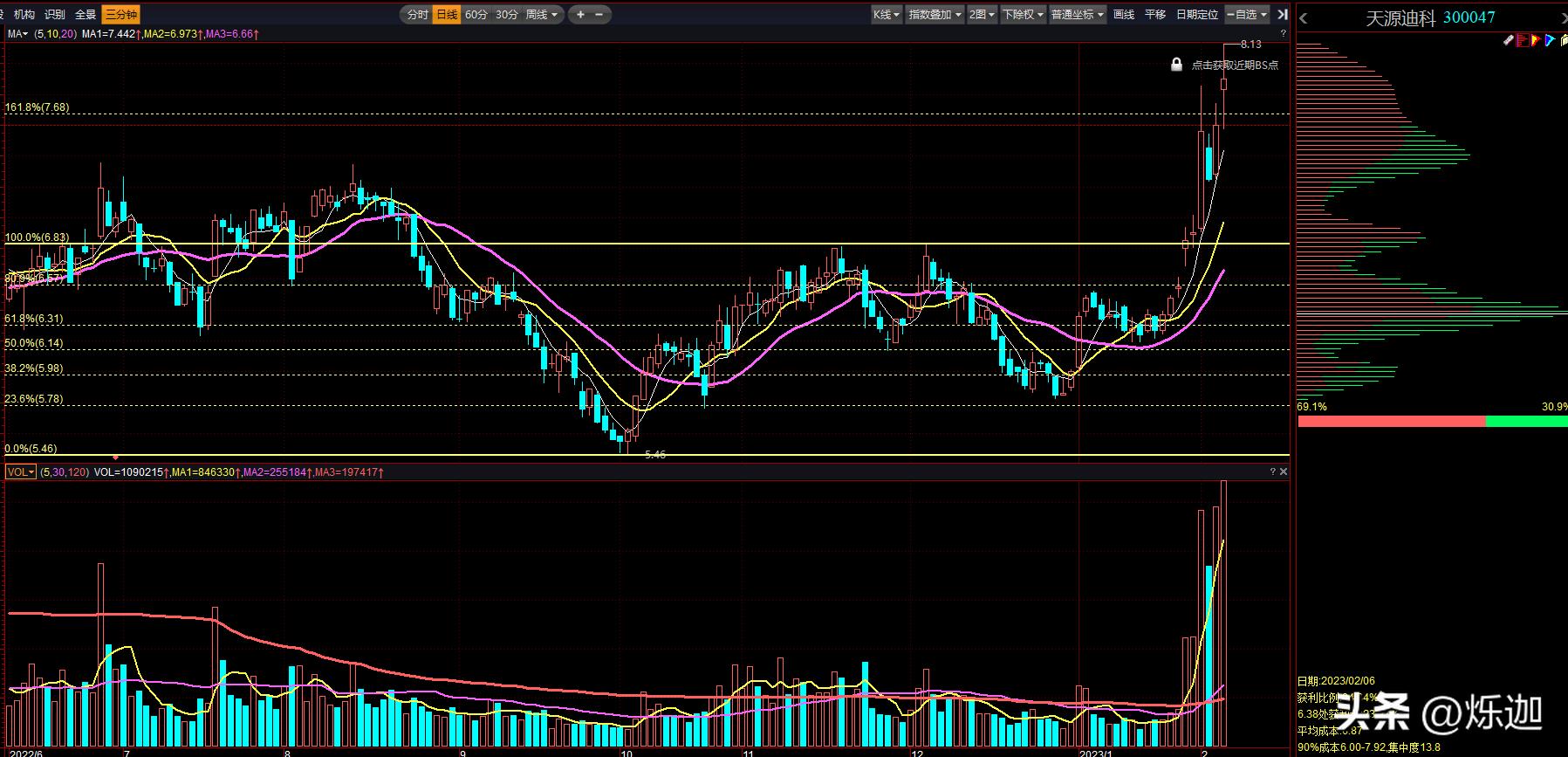Close the volume indicator pane

click(1283, 471)
